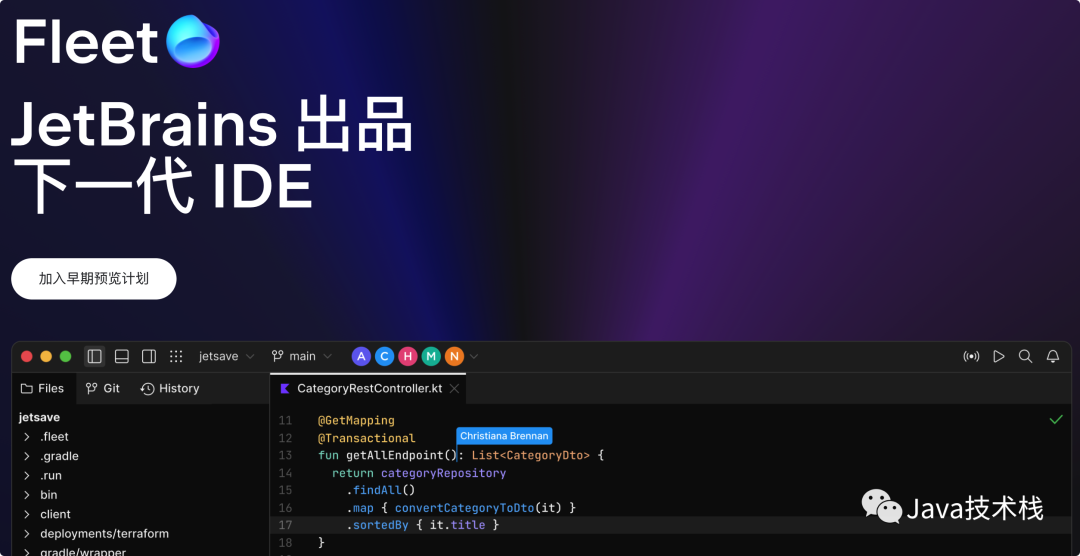The image size is (1080, 556).
Task: Expand the .gradle folder
Action: tap(26, 456)
